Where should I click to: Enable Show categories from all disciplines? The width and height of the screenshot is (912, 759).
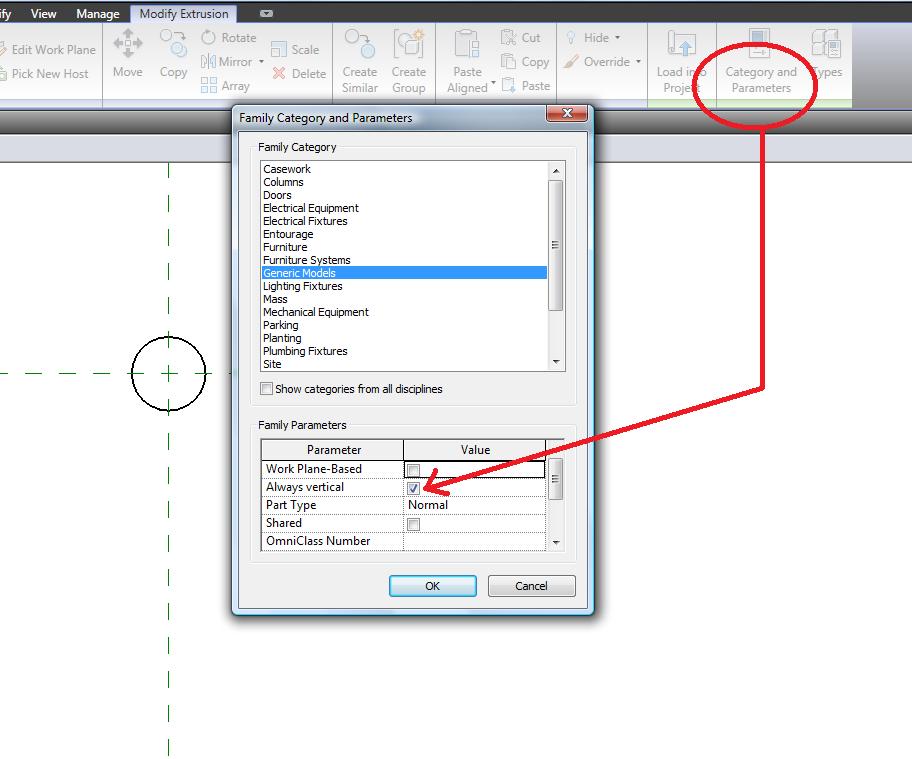(266, 389)
